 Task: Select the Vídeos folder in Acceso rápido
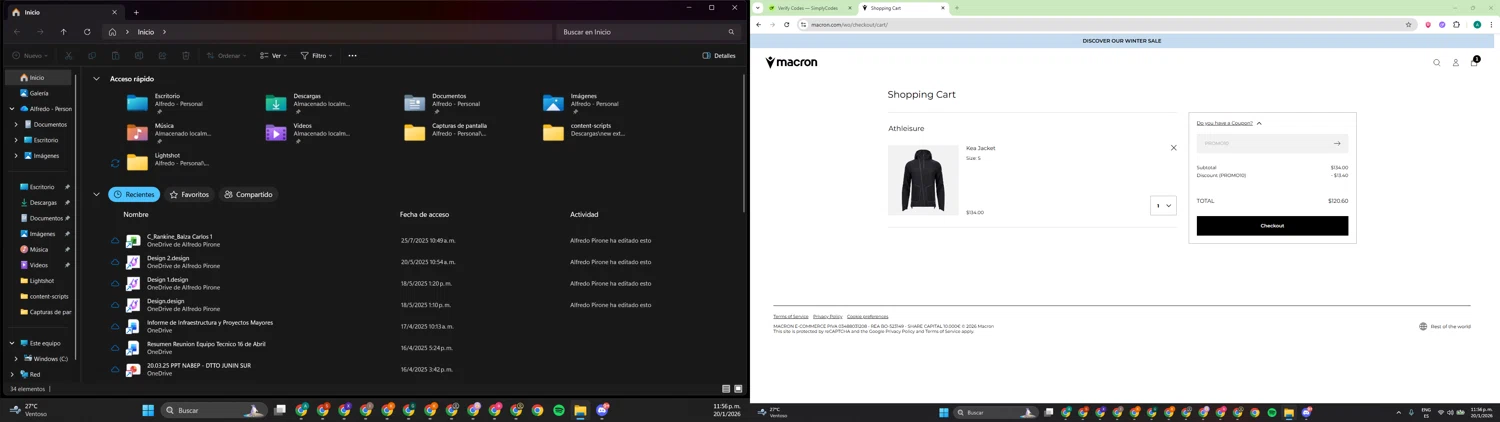point(308,131)
